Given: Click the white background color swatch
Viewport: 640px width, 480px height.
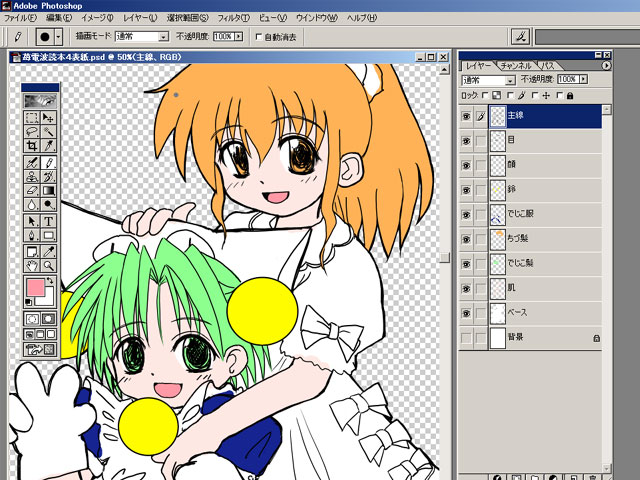Looking at the screenshot, I should pyautogui.click(x=49, y=300).
